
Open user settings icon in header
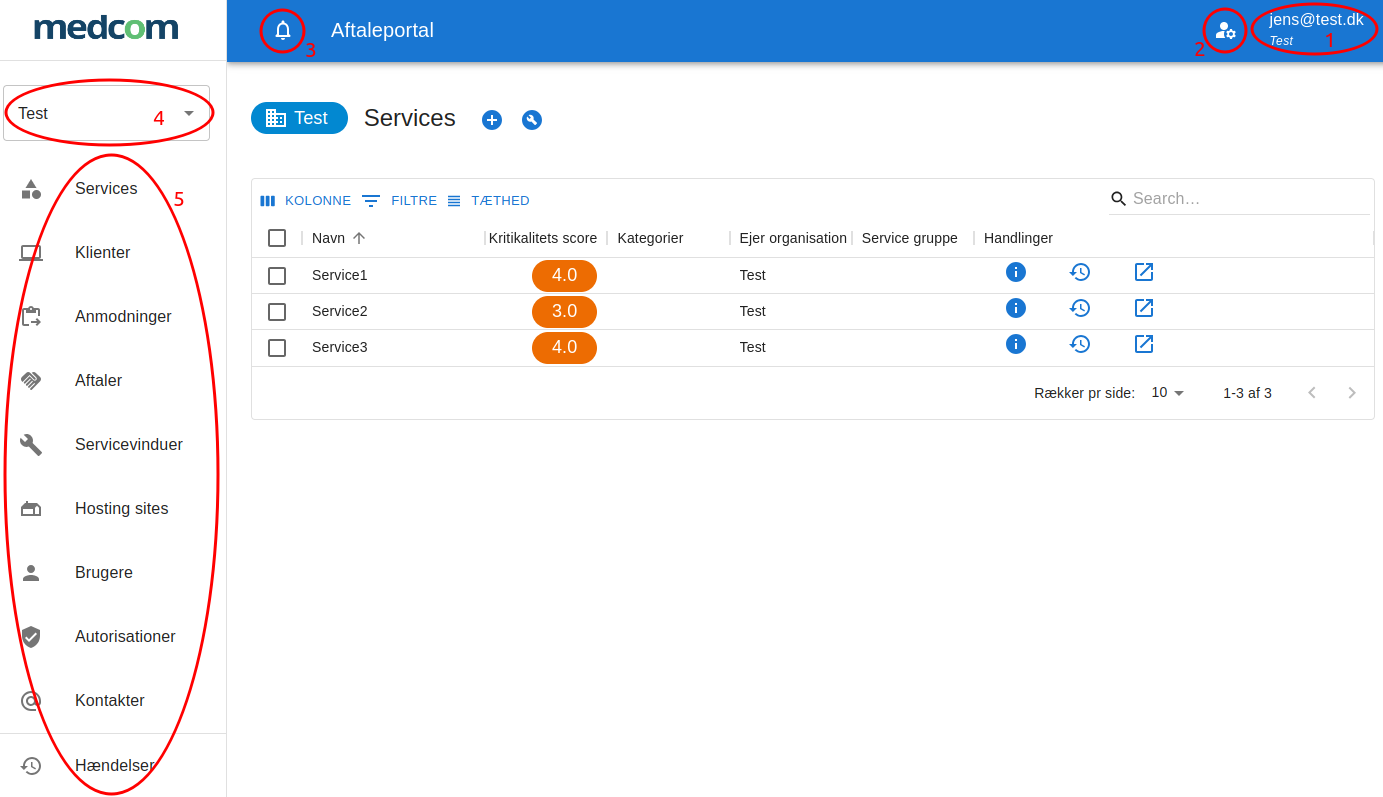click(1225, 31)
